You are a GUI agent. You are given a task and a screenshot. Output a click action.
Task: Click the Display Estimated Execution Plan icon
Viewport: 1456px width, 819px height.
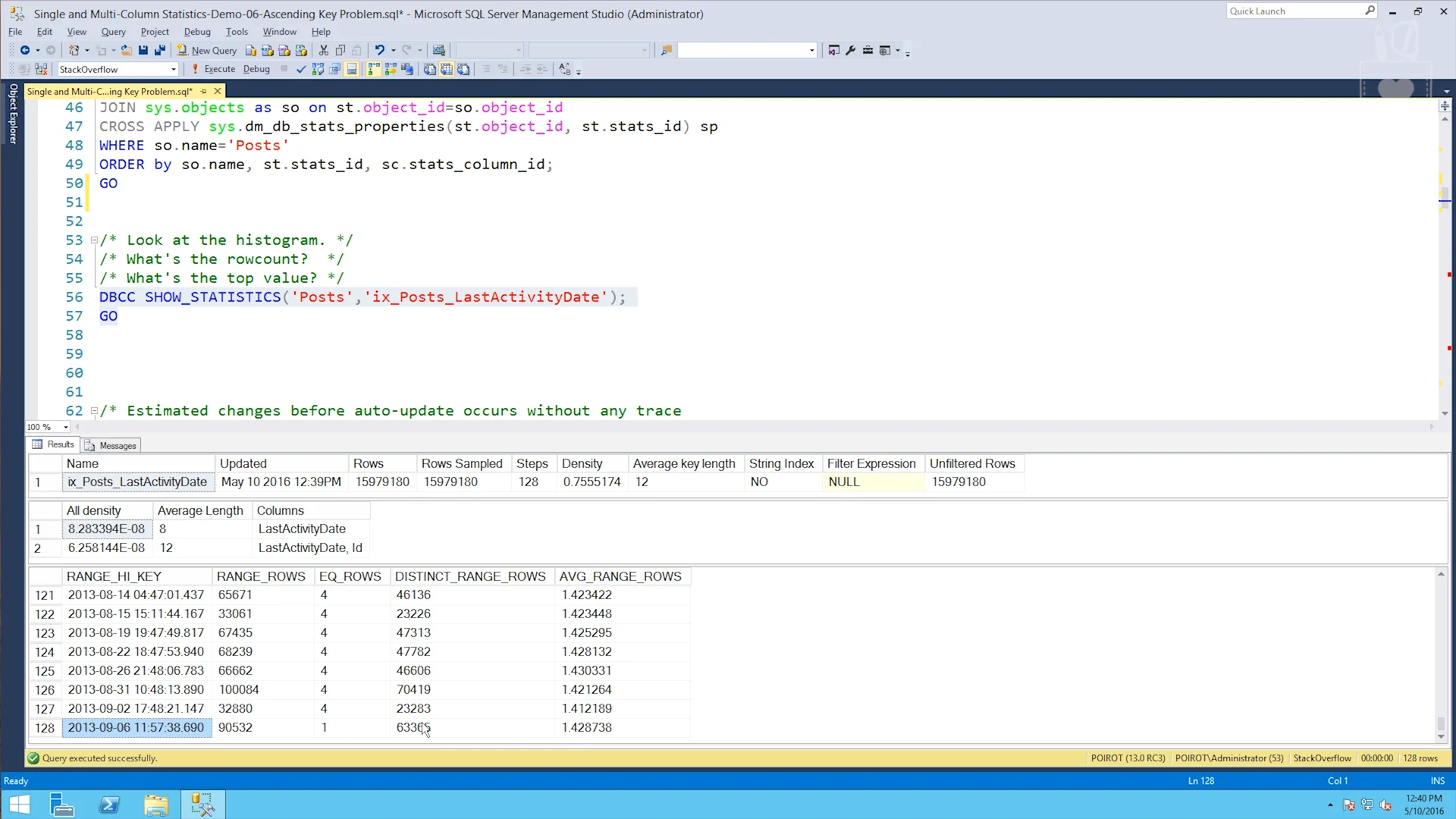point(318,69)
